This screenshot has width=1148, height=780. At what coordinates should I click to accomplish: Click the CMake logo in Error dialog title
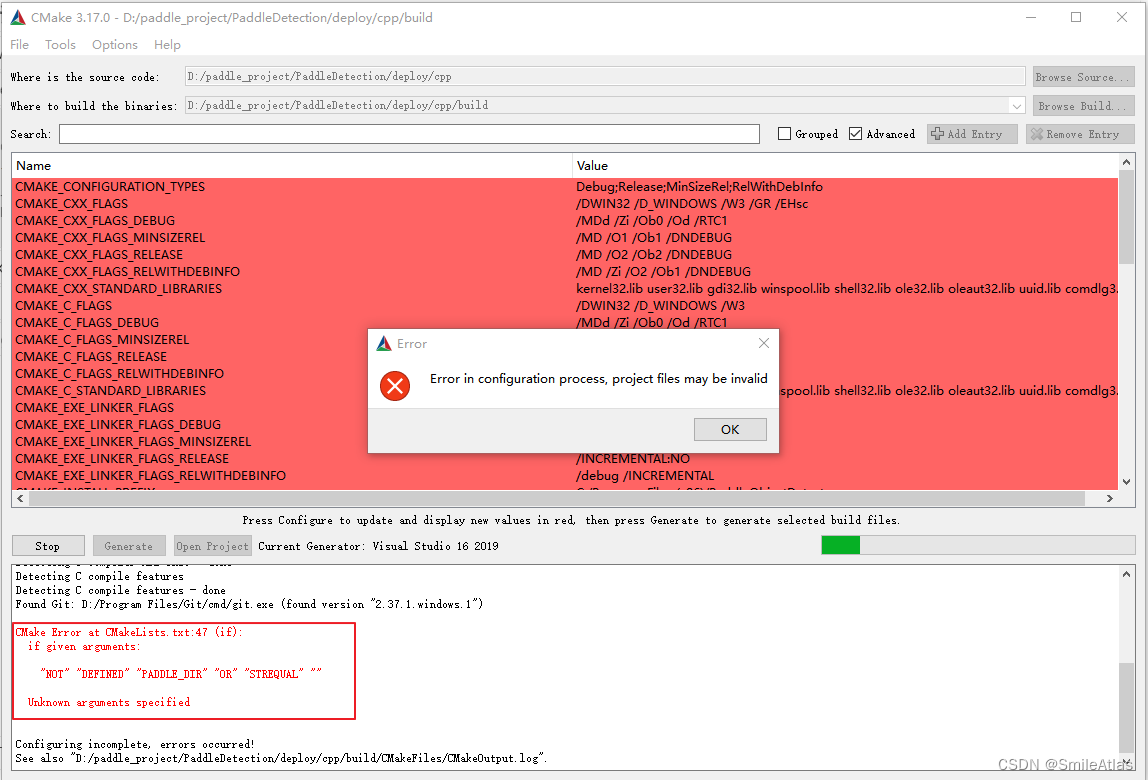384,343
